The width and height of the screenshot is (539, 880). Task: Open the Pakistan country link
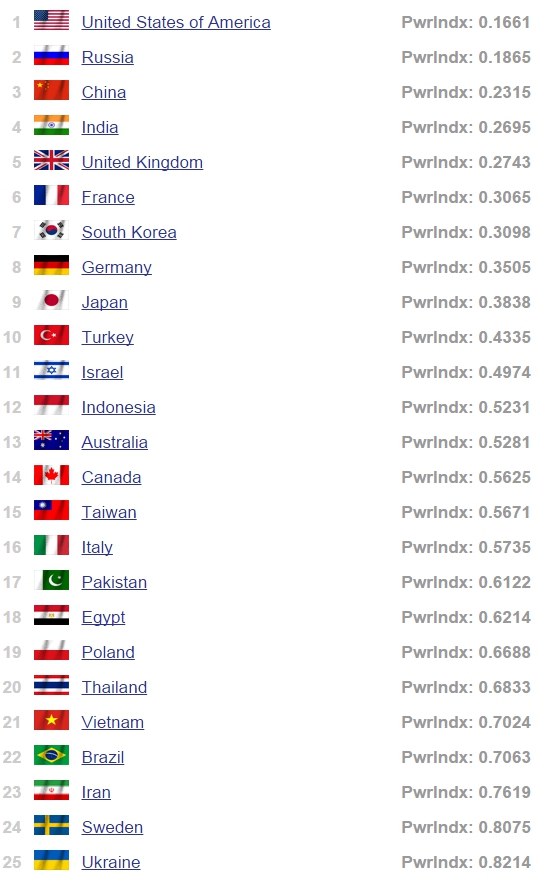[x=115, y=583]
